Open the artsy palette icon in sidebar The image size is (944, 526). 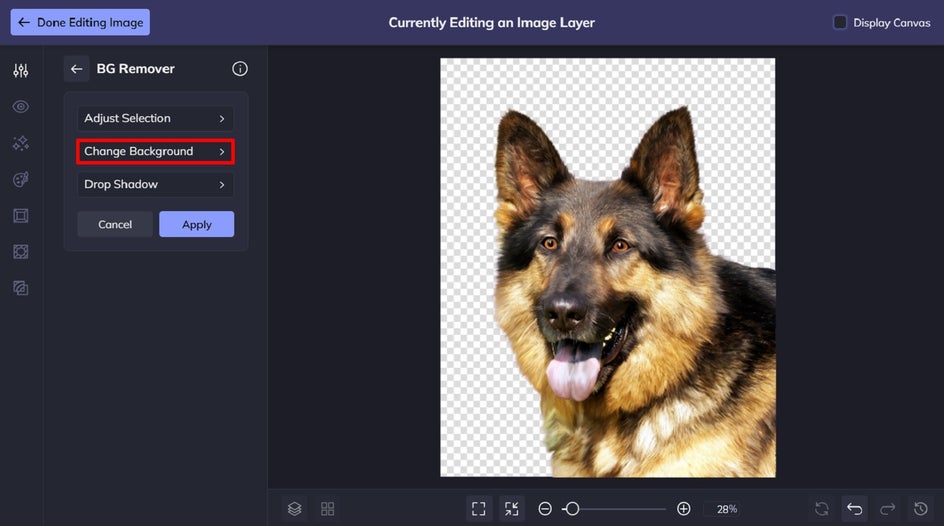point(20,179)
